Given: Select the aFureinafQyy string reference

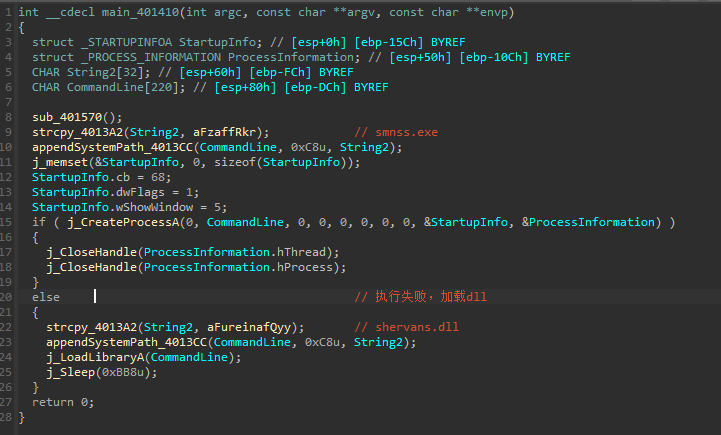Looking at the screenshot, I should [x=249, y=327].
